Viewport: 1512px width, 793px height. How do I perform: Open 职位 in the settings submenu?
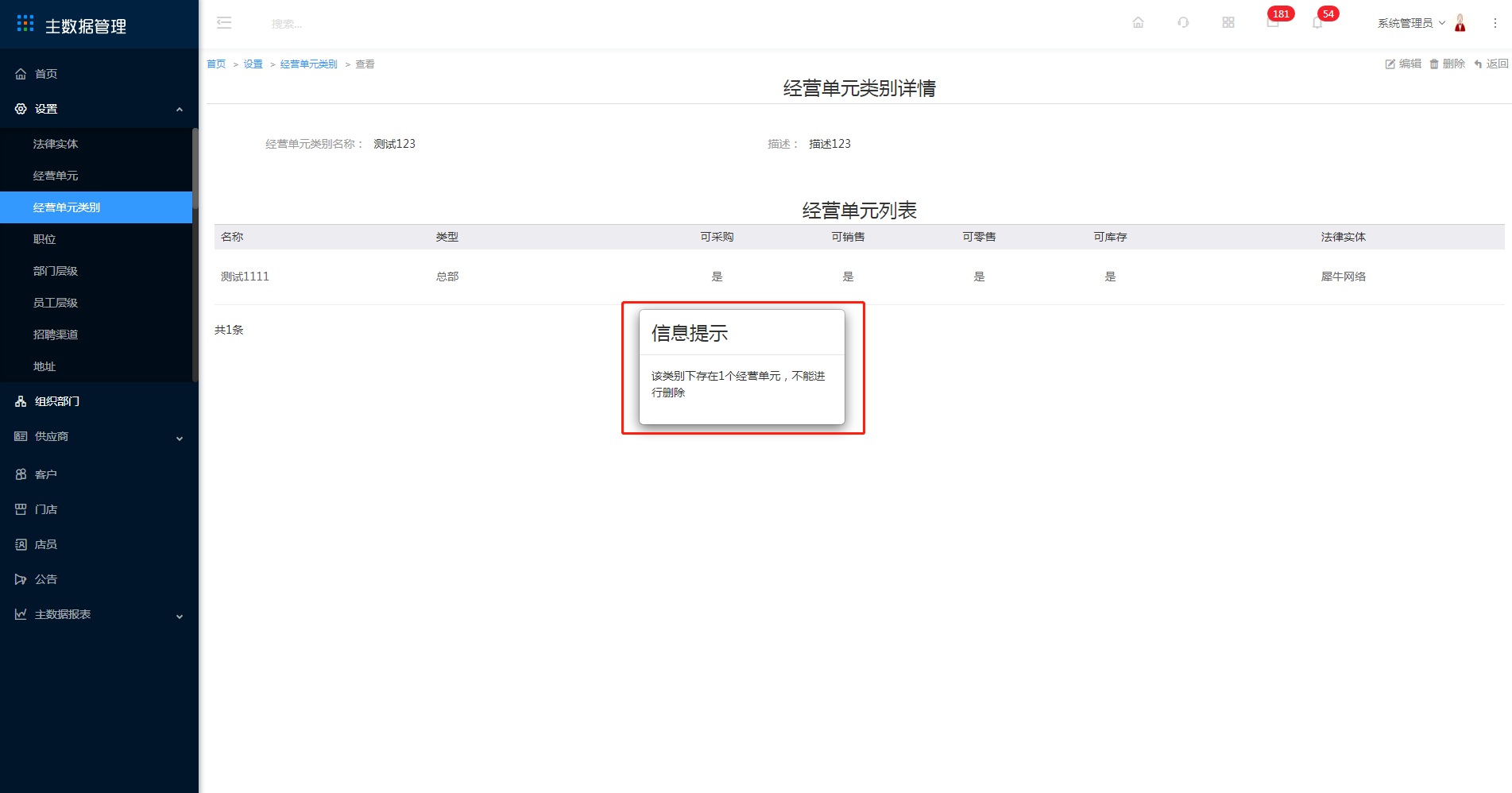(44, 239)
